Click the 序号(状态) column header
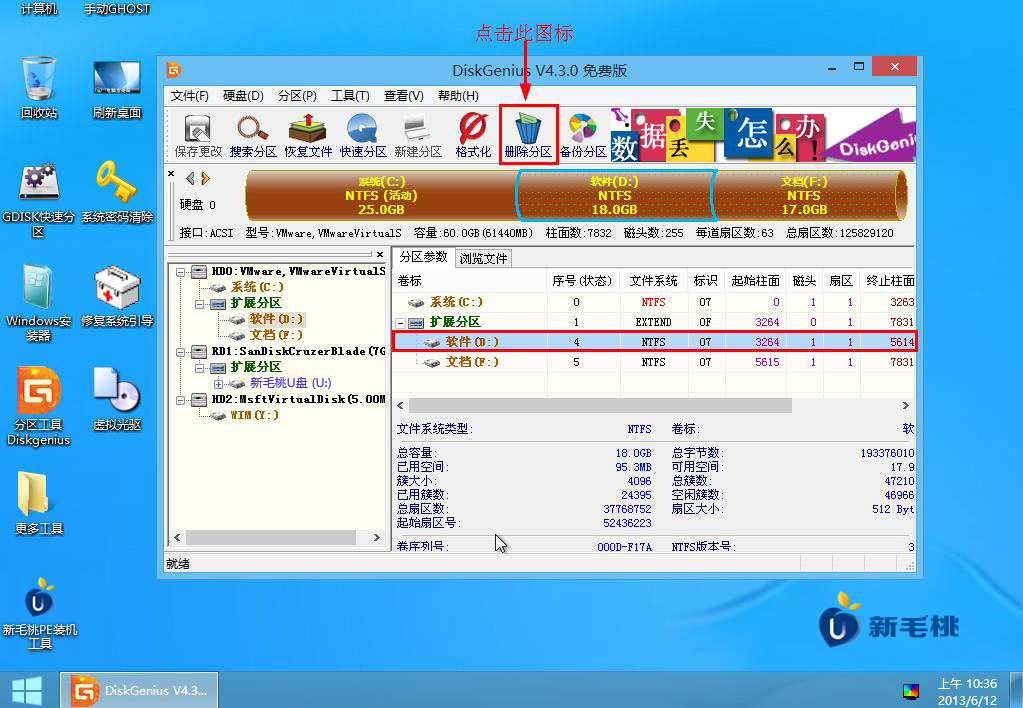This screenshot has width=1023, height=708. click(583, 281)
